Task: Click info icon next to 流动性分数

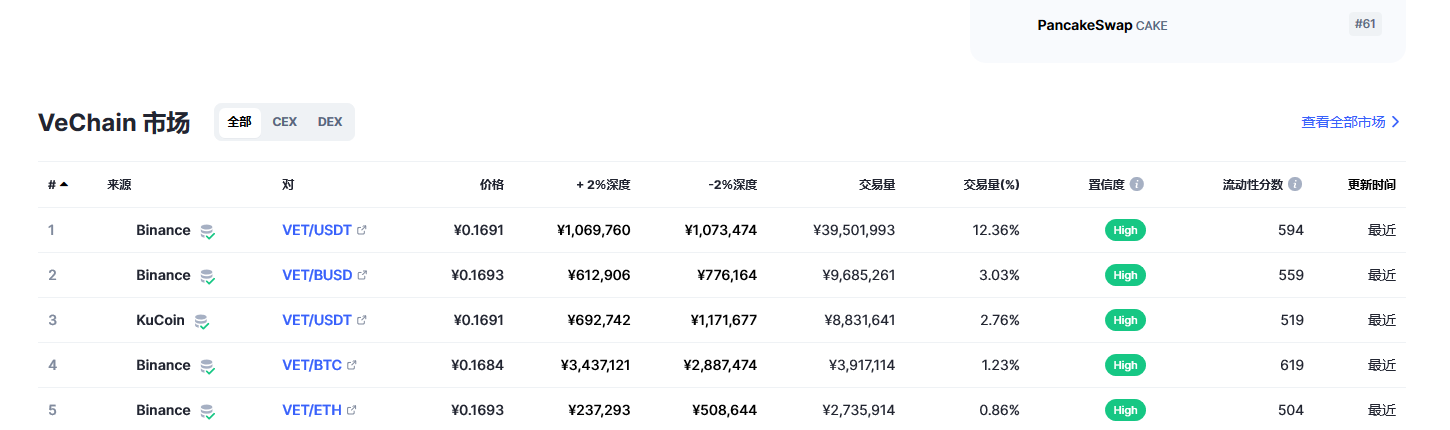Action: (1295, 185)
